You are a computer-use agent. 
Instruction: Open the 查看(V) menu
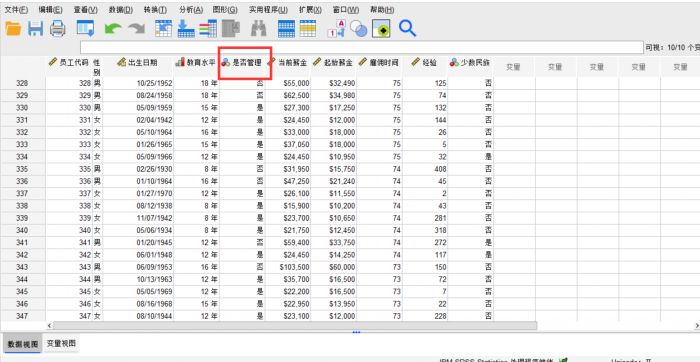[x=86, y=9]
